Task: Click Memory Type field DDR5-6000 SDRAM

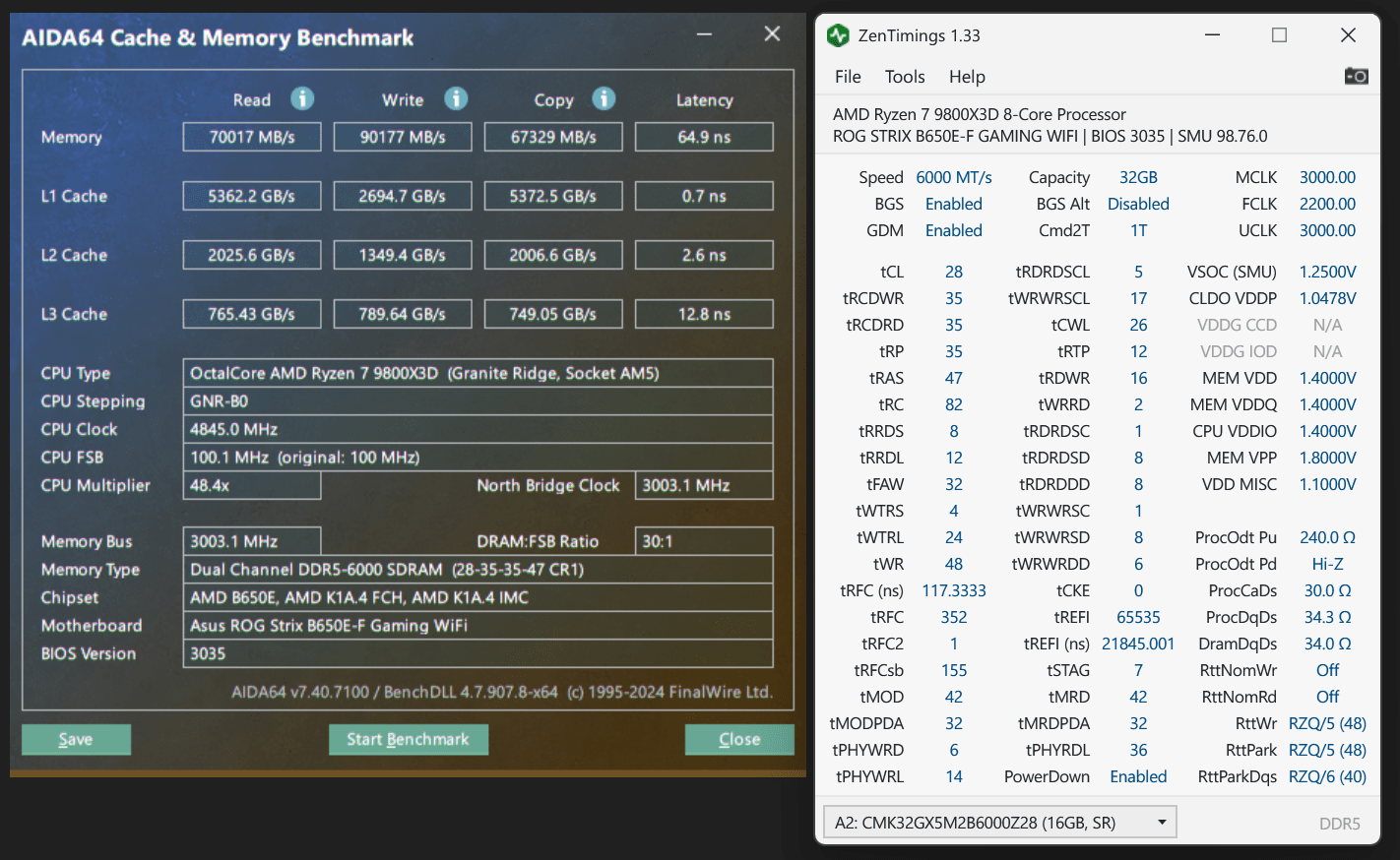Action: (x=477, y=569)
